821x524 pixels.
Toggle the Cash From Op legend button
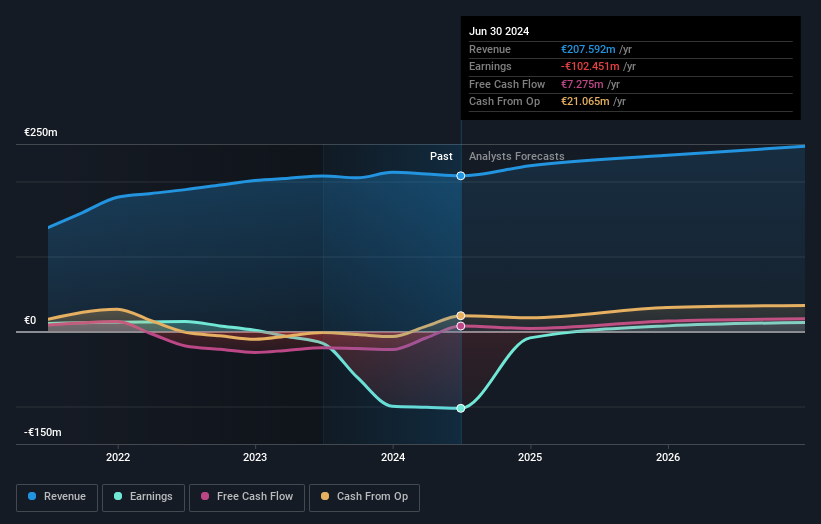tap(364, 497)
